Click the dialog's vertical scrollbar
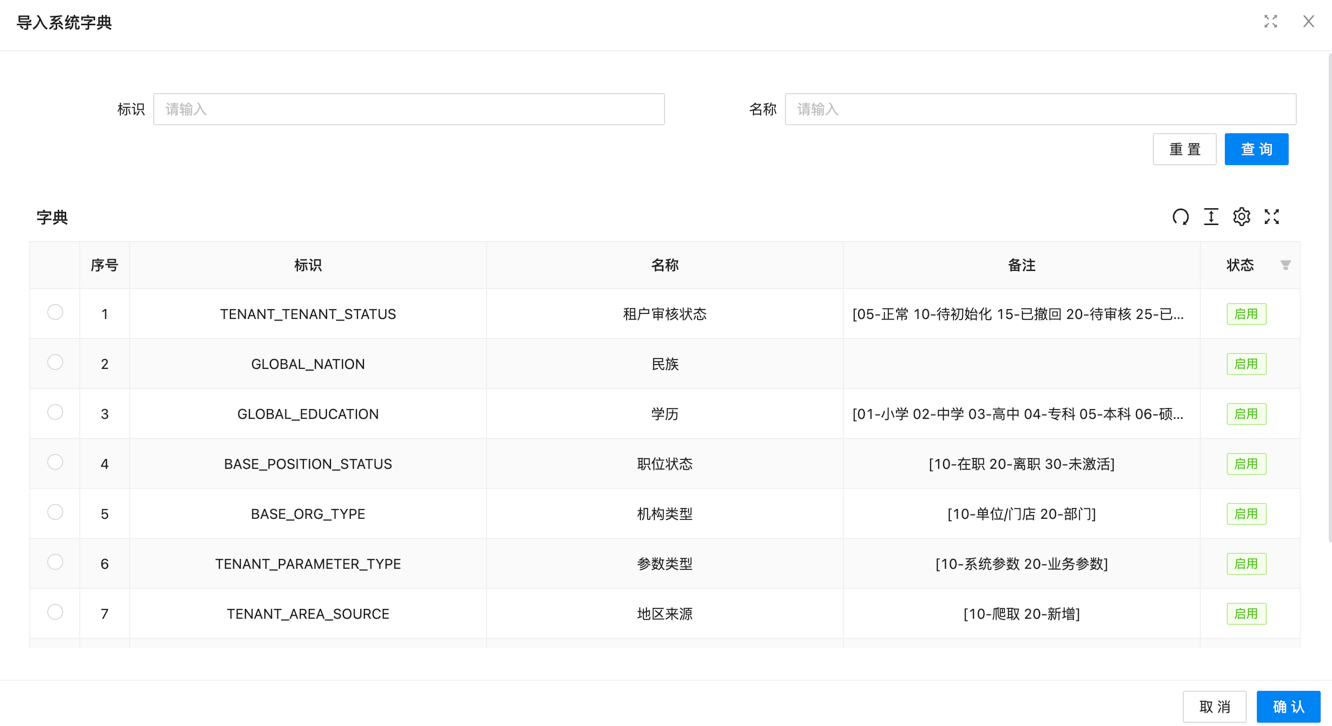The width and height of the screenshot is (1332, 726). point(1328,300)
